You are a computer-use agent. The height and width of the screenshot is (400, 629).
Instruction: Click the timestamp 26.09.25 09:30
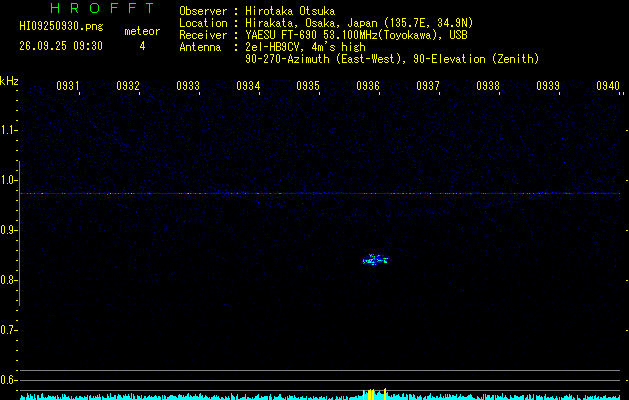coord(61,46)
